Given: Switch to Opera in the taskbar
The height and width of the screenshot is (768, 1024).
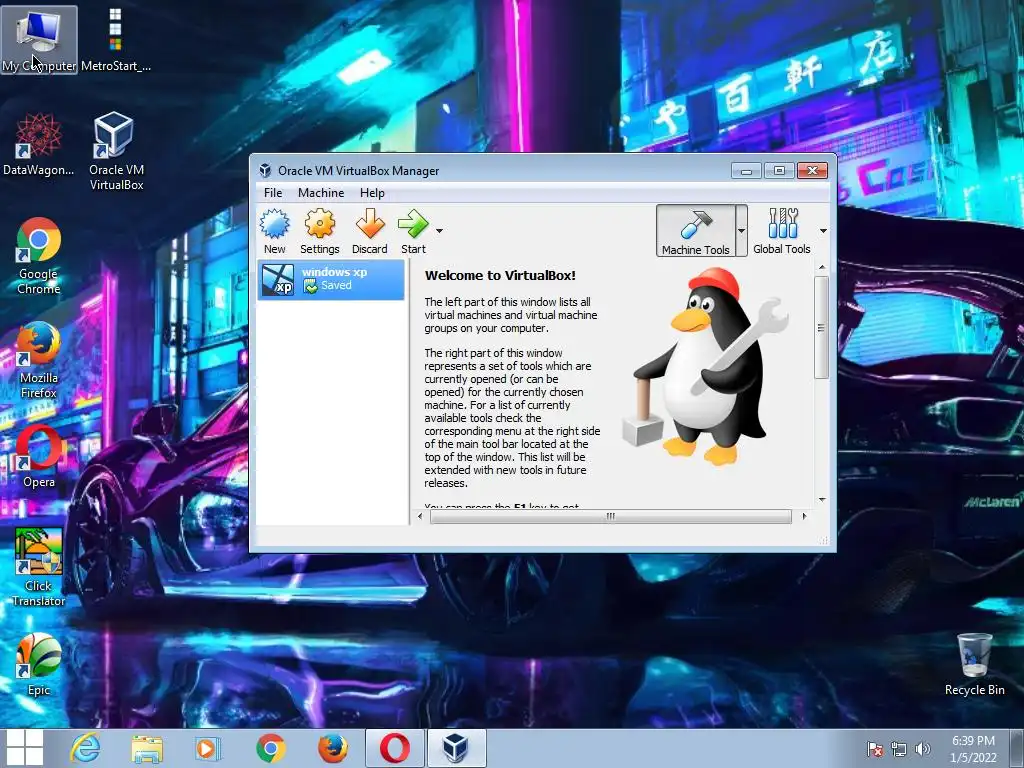Looking at the screenshot, I should coord(394,748).
